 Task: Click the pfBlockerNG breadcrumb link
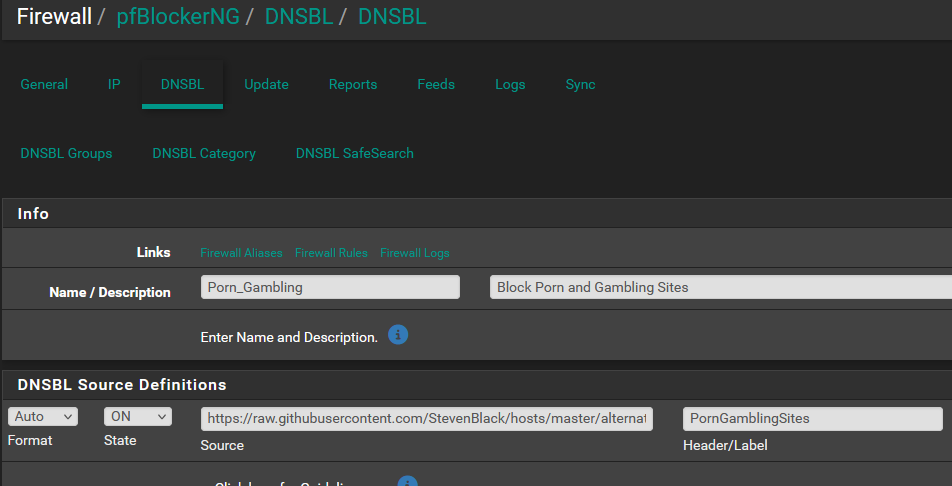178,16
